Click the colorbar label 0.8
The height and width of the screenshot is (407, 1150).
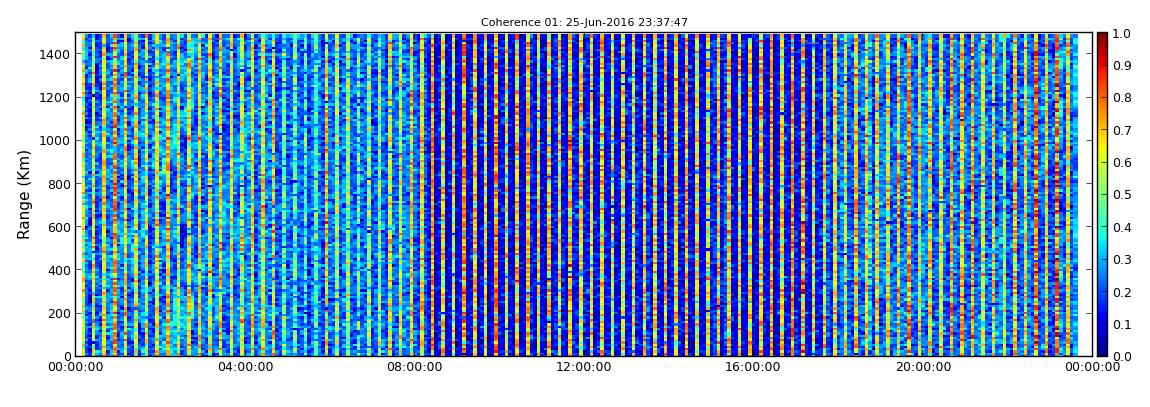point(1122,98)
